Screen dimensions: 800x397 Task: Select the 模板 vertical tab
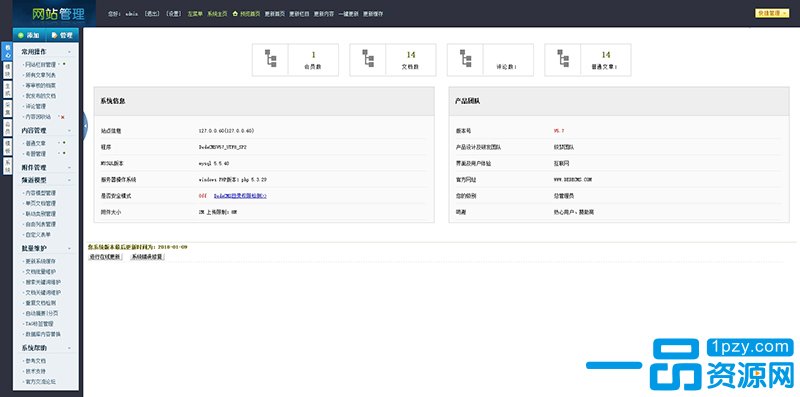7,147
